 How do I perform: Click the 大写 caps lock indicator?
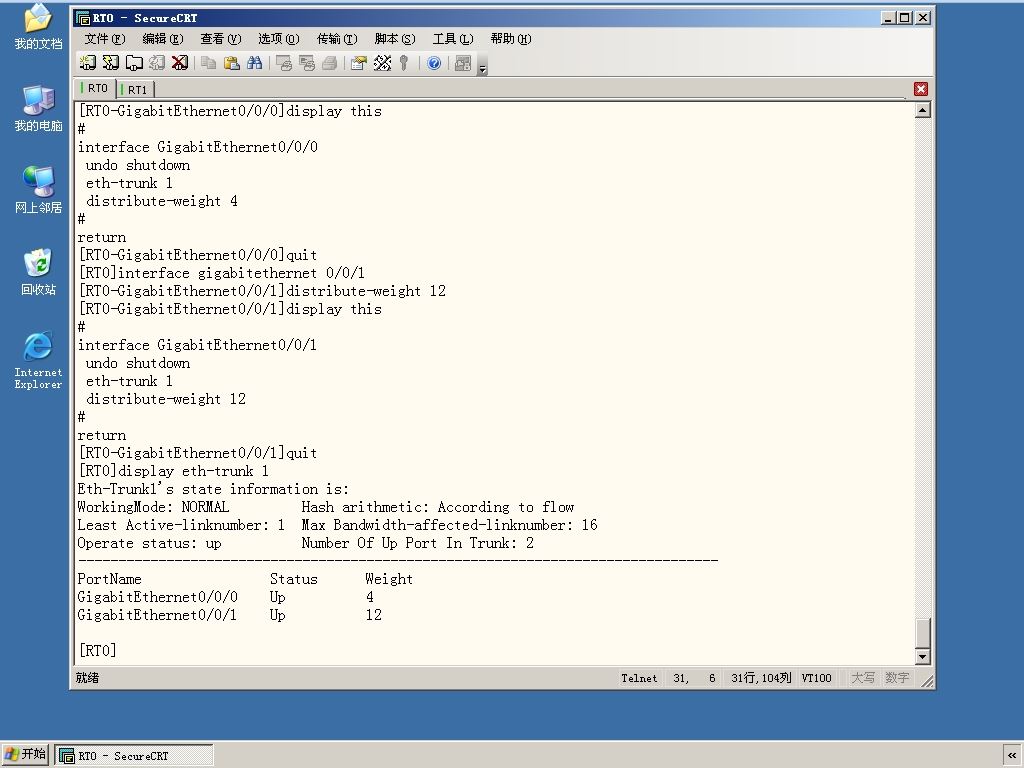click(x=863, y=678)
